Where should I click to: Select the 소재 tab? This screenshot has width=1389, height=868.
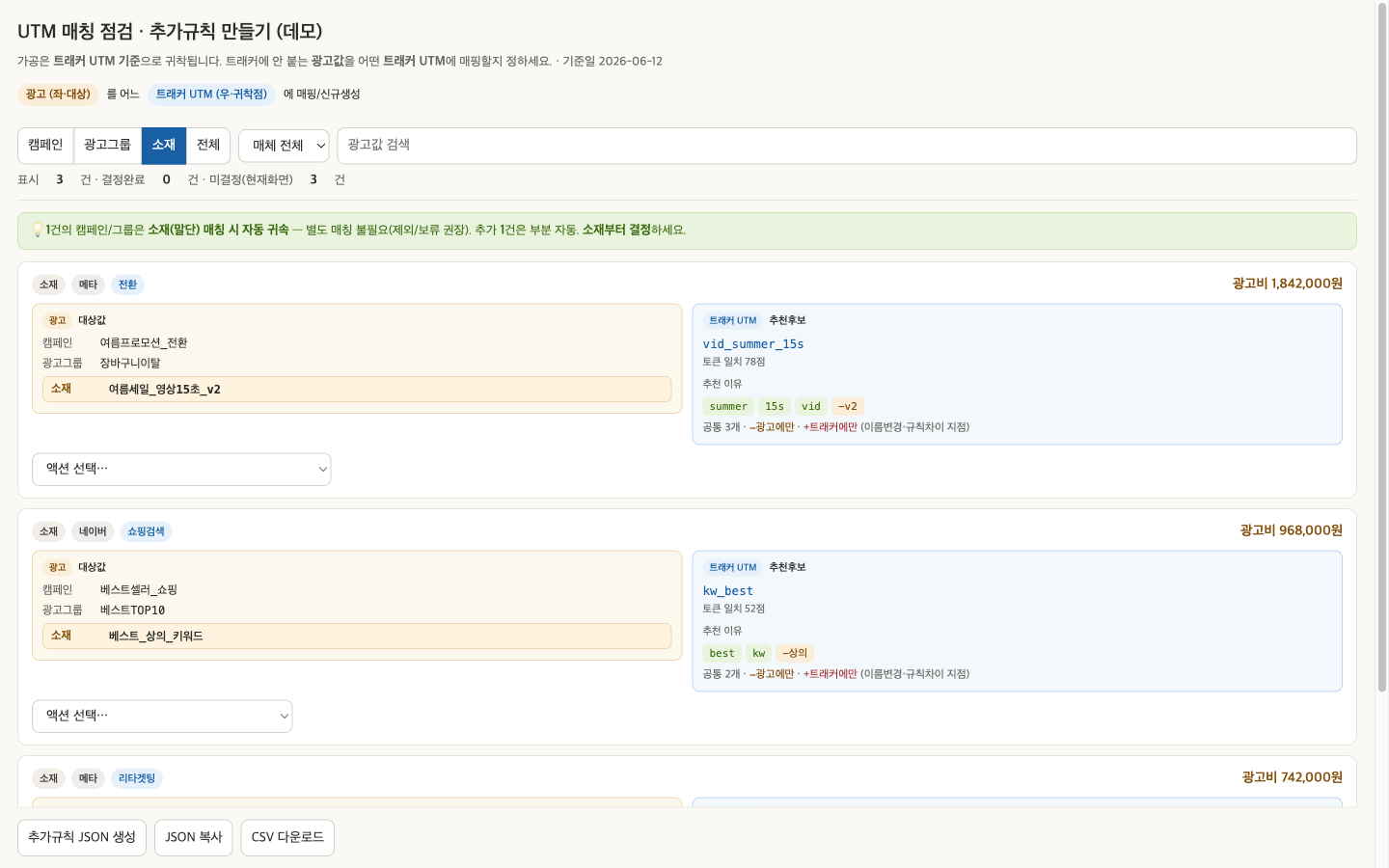(164, 146)
